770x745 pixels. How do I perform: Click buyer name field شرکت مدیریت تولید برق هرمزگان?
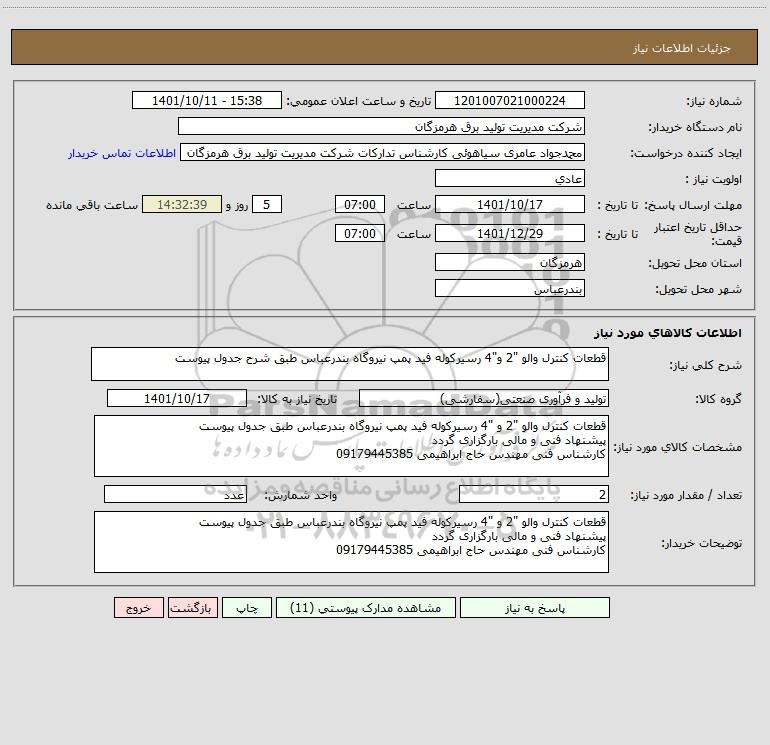coord(381,126)
